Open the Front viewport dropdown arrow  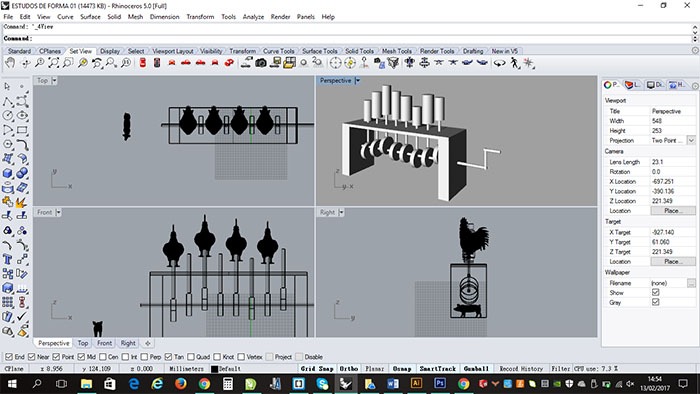point(58,212)
